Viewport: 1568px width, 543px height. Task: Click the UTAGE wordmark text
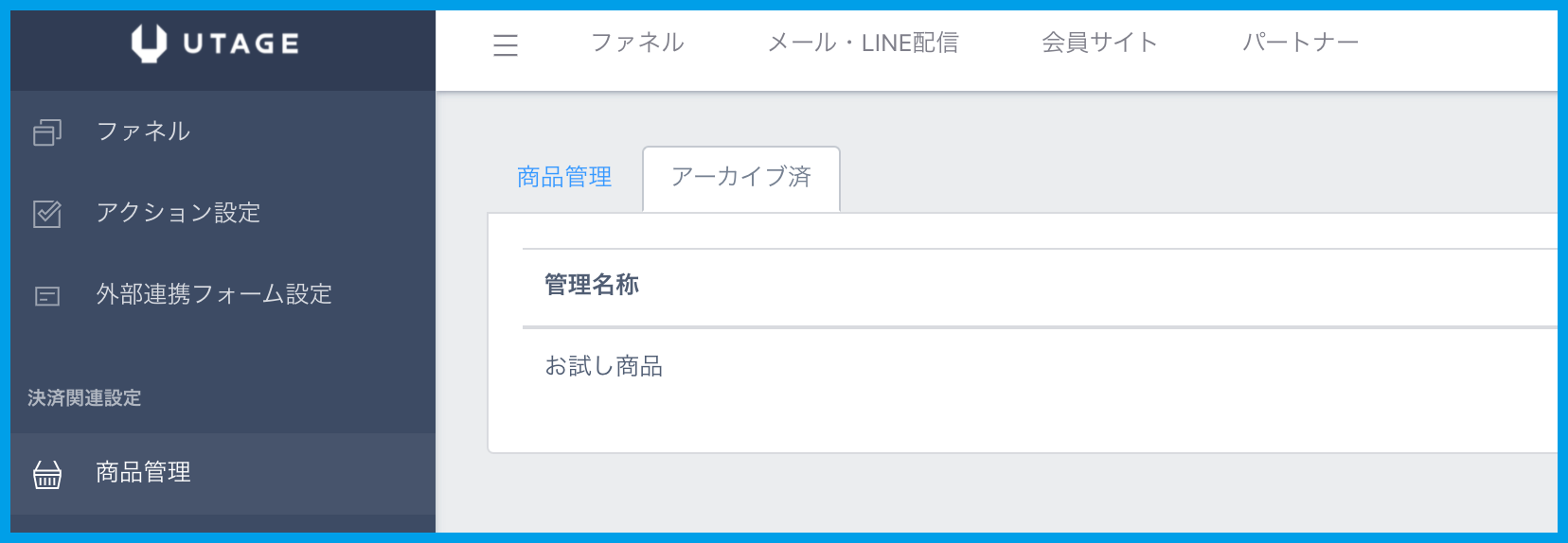(241, 44)
